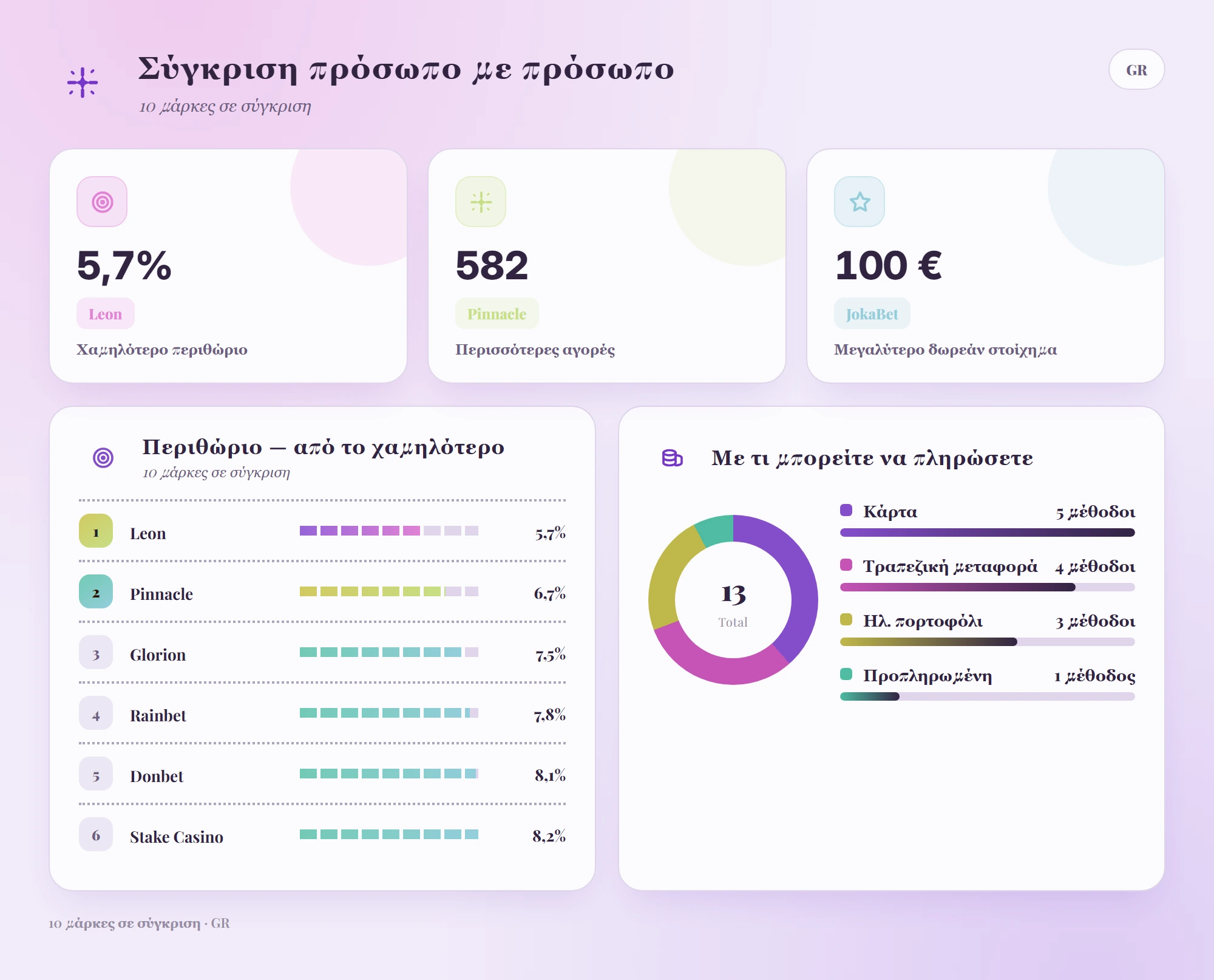Click the rank 4 badge for Rainbet

(x=96, y=713)
